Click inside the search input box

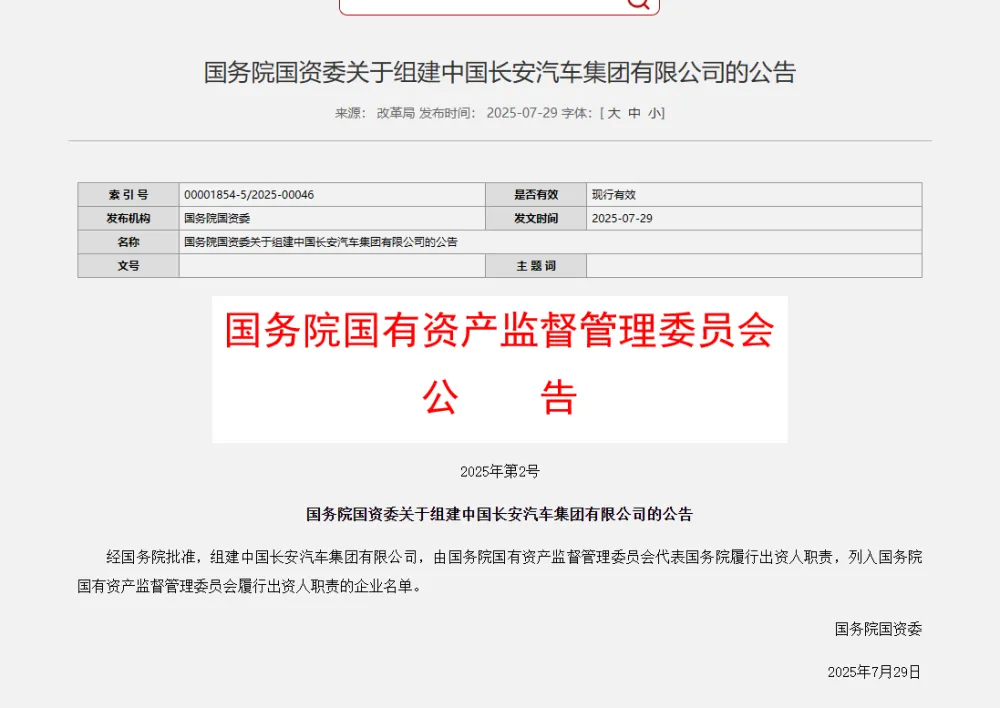(x=480, y=5)
